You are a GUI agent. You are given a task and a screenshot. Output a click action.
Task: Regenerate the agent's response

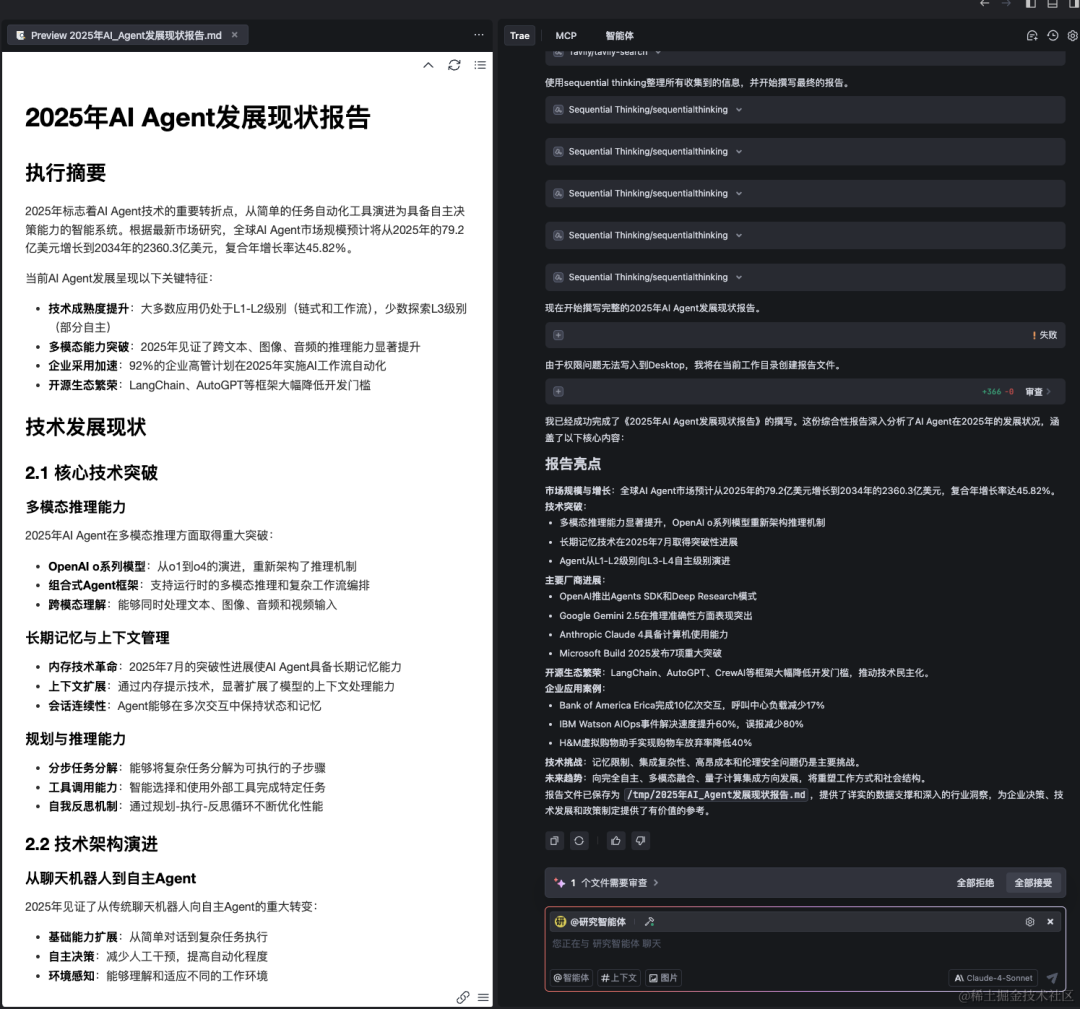(x=579, y=840)
